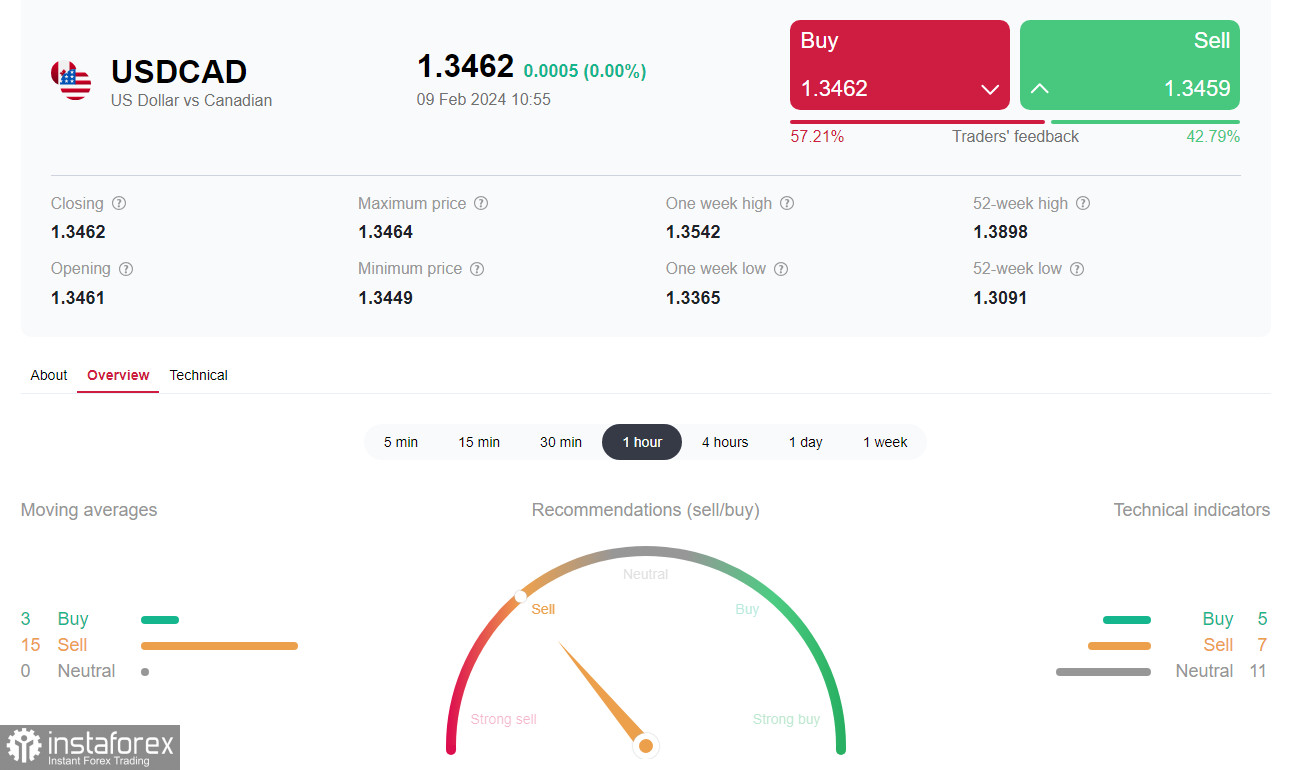Click the "Neutral" label on the gauge

point(645,575)
